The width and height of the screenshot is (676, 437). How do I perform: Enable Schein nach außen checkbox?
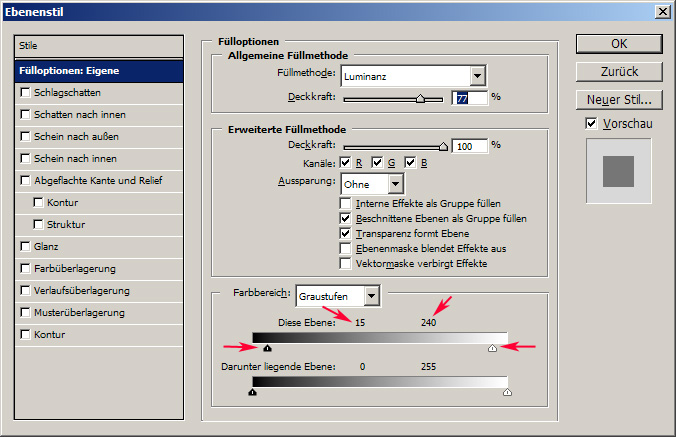tap(25, 136)
